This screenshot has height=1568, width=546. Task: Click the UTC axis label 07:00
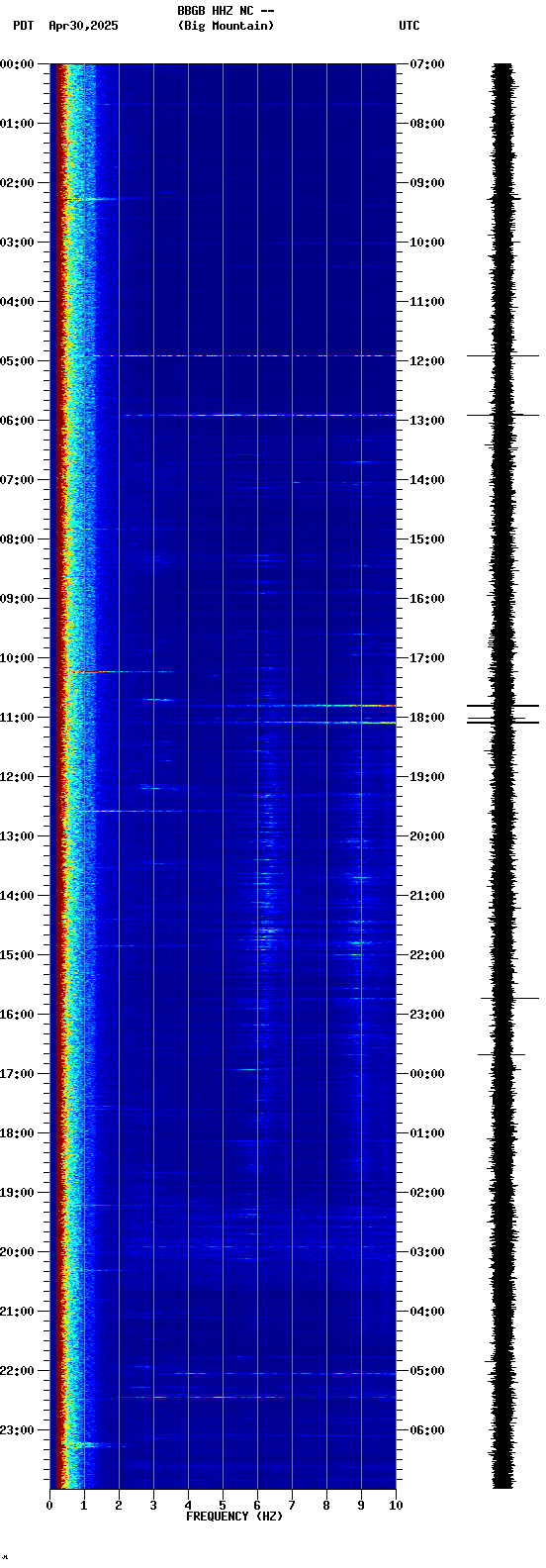427,64
